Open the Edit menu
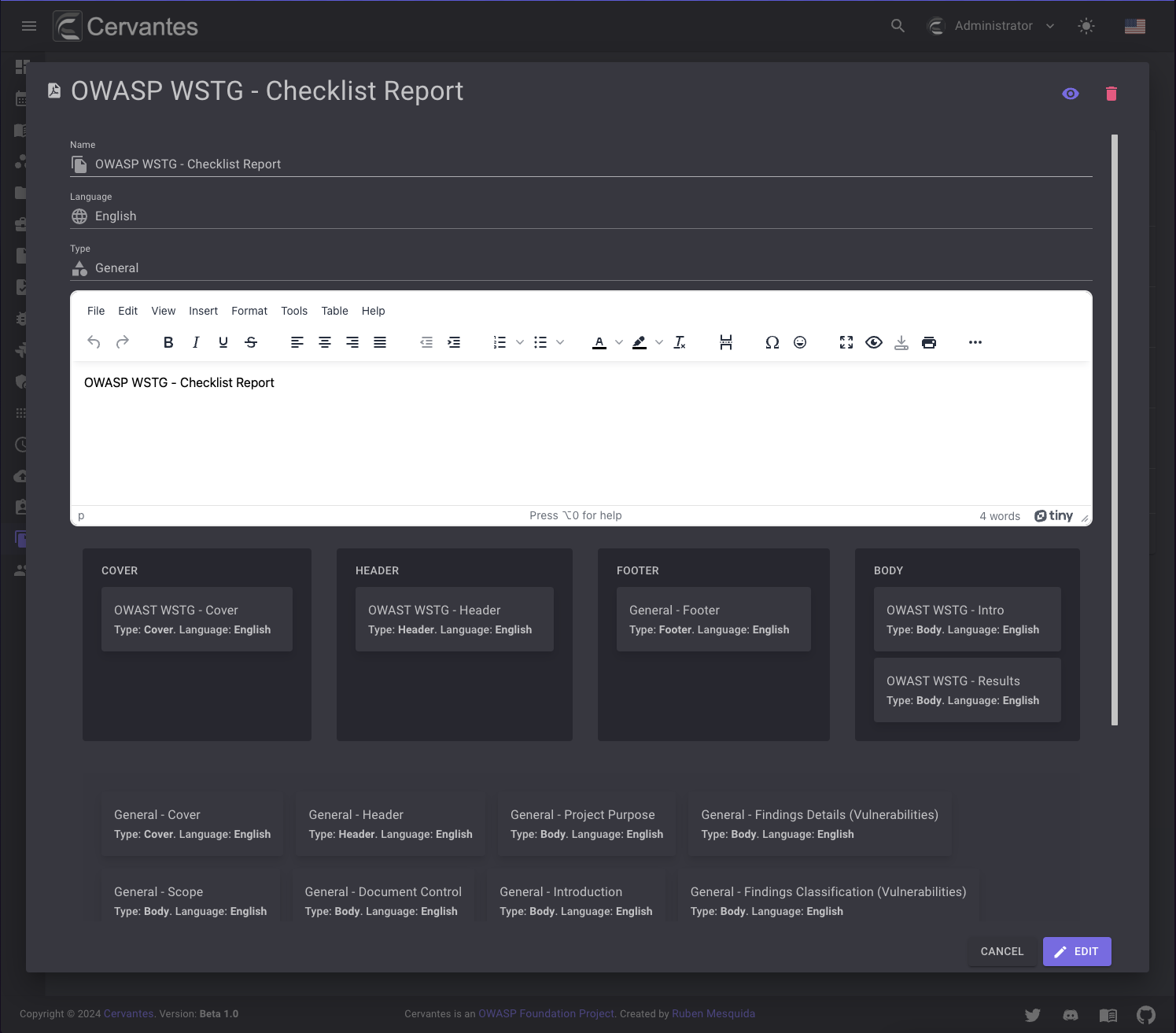 pyautogui.click(x=127, y=311)
